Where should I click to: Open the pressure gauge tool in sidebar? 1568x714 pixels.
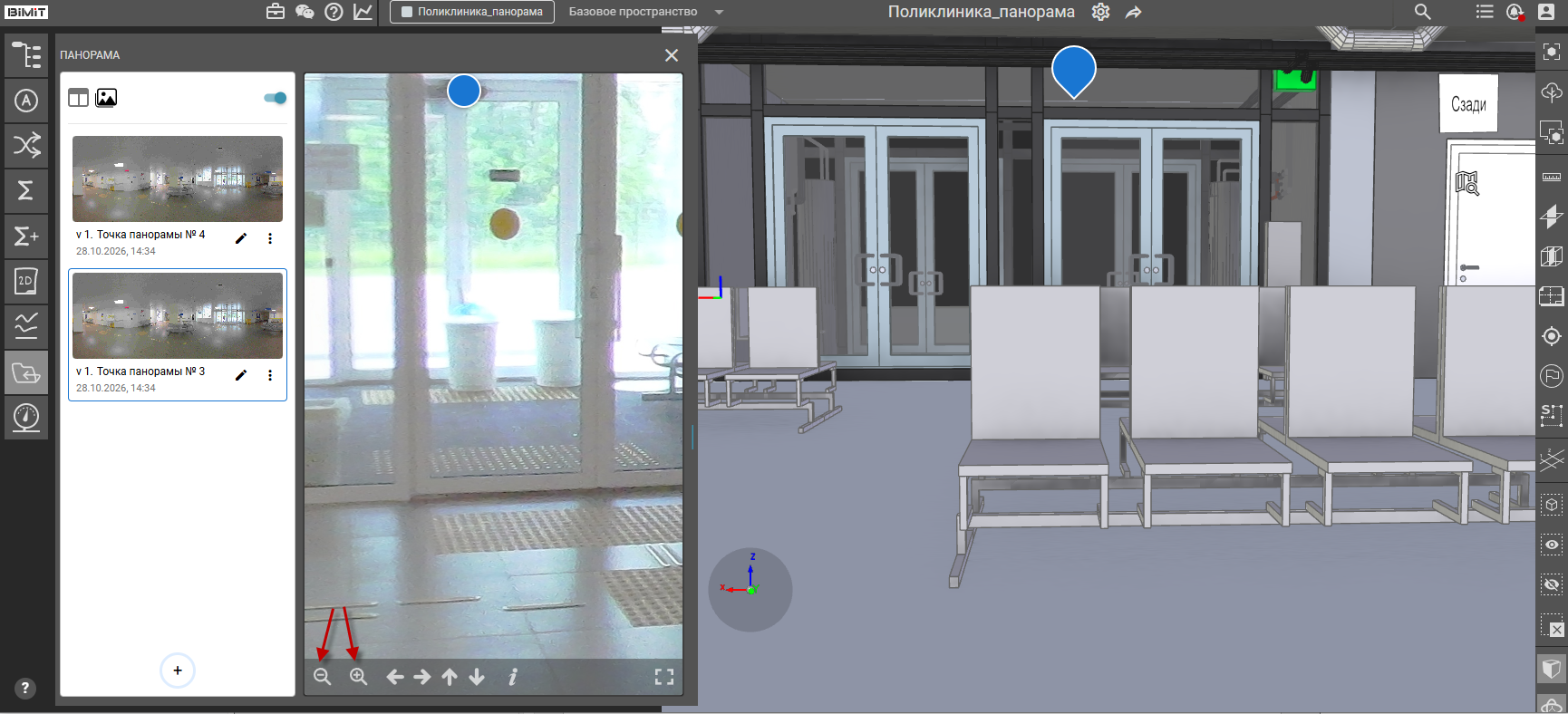pos(26,418)
